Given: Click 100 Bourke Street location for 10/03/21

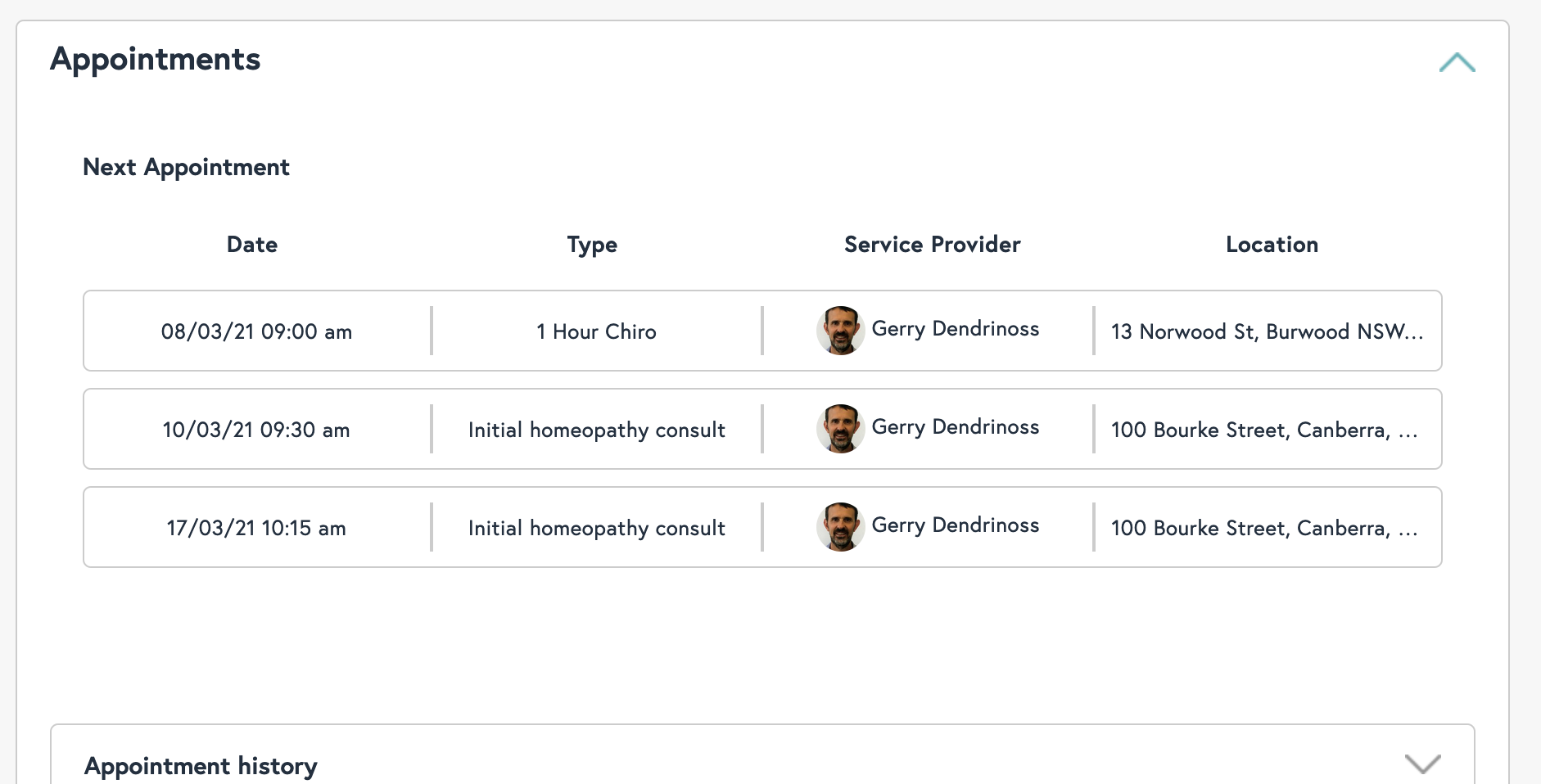Looking at the screenshot, I should pyautogui.click(x=1263, y=430).
